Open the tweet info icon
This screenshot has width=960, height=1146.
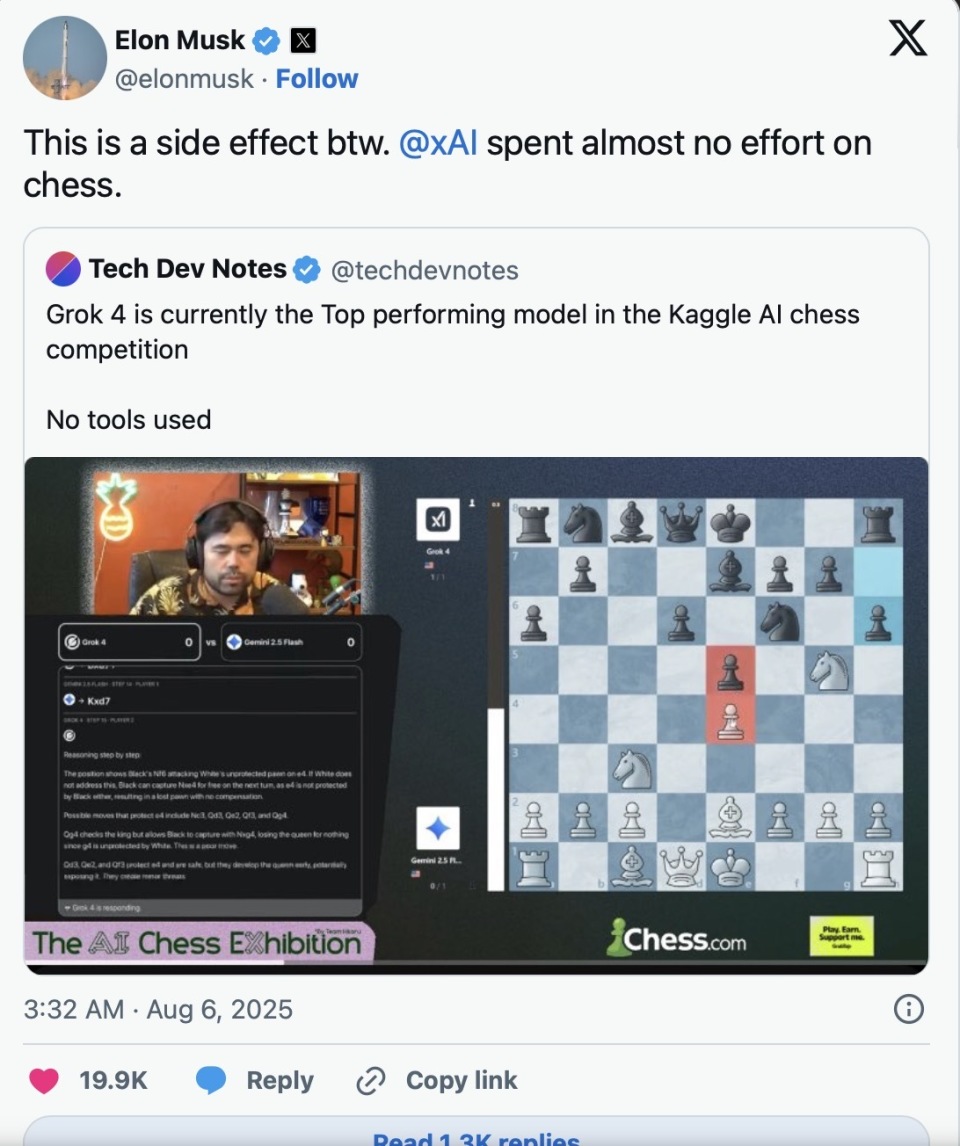click(x=909, y=1009)
